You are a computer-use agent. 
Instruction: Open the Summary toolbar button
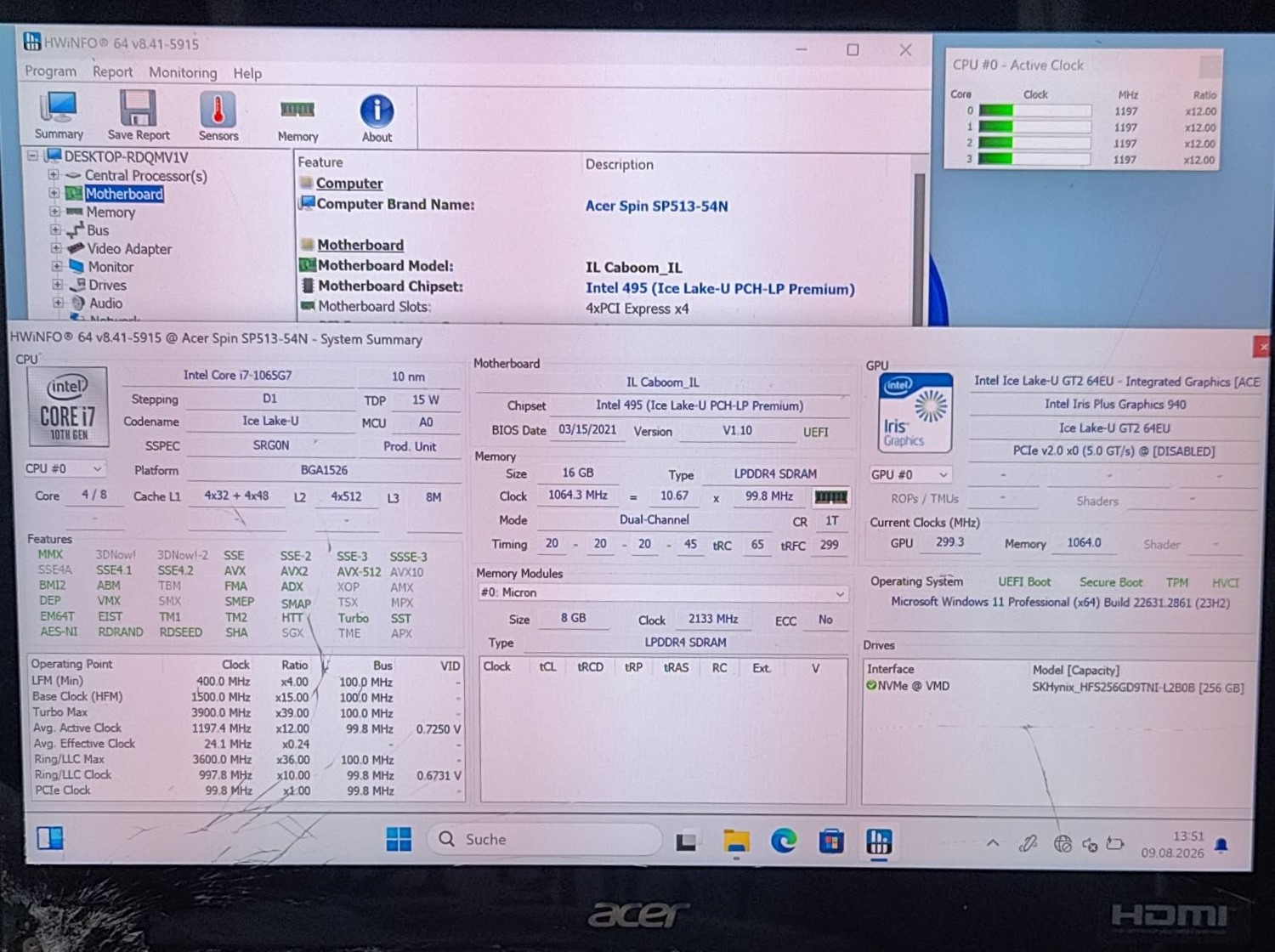coord(59,115)
